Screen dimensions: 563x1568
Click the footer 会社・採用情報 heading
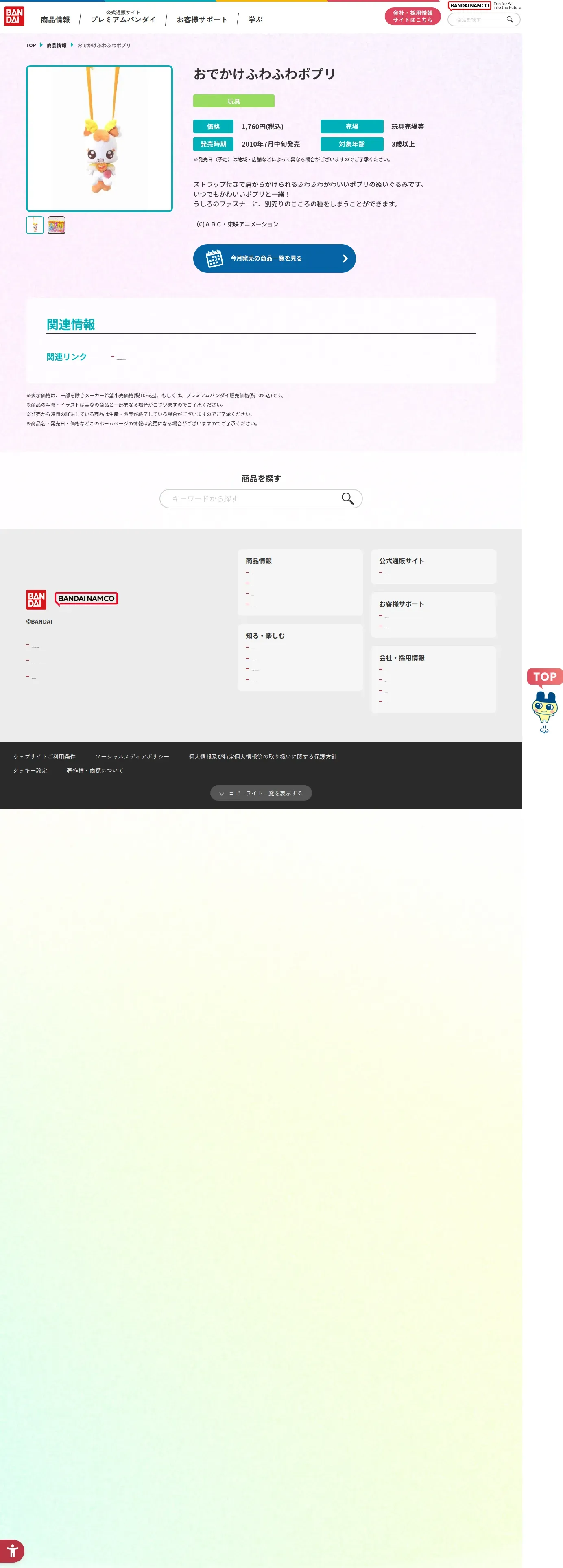[x=402, y=658]
